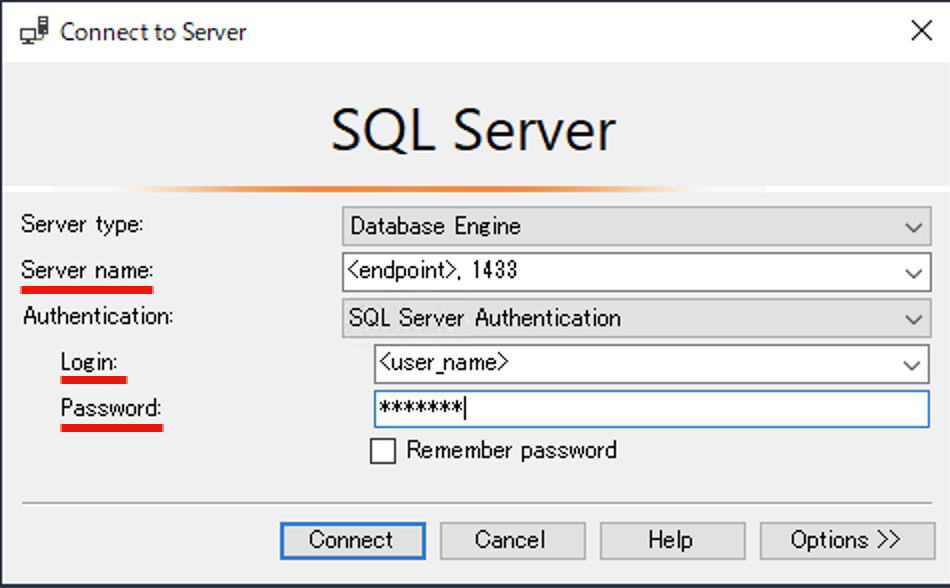Image resolution: width=950 pixels, height=588 pixels.
Task: Click the Connect button
Action: (352, 540)
